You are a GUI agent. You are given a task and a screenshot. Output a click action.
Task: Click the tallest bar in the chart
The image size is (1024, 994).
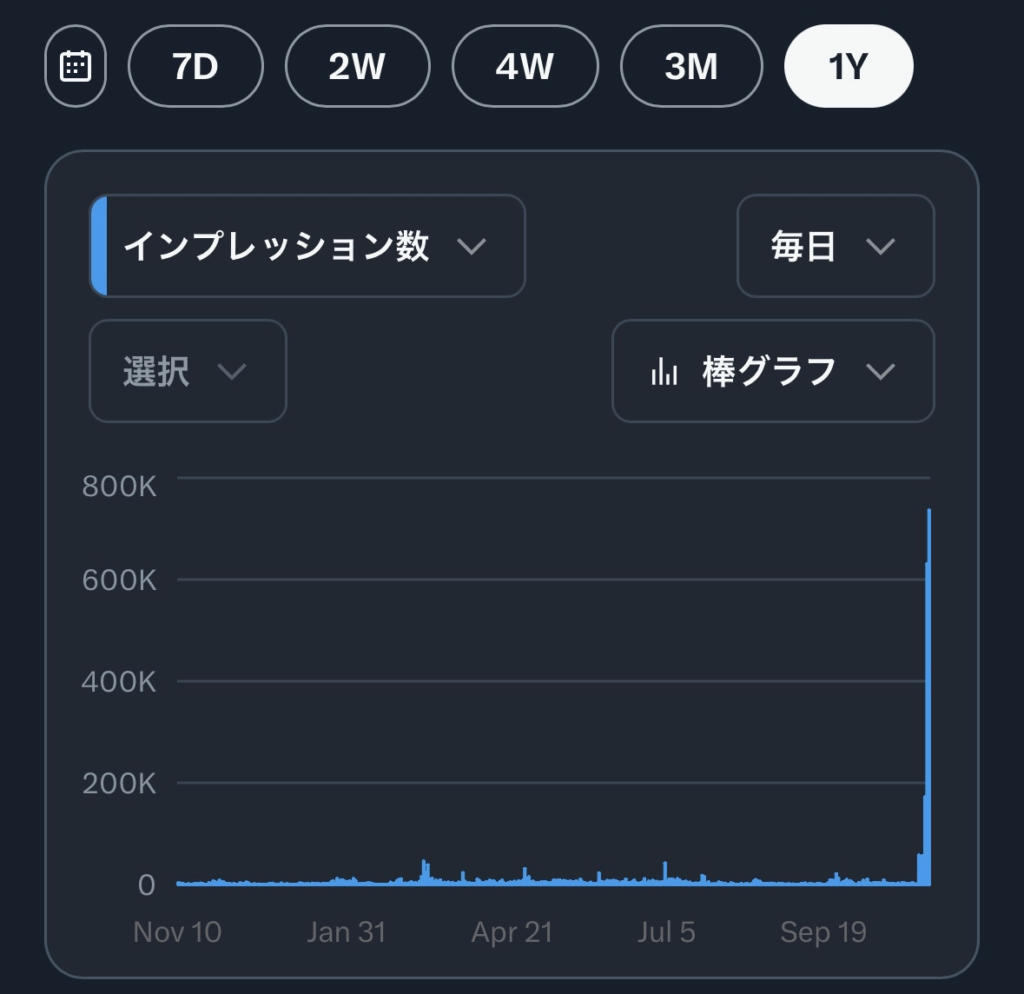coord(929,700)
